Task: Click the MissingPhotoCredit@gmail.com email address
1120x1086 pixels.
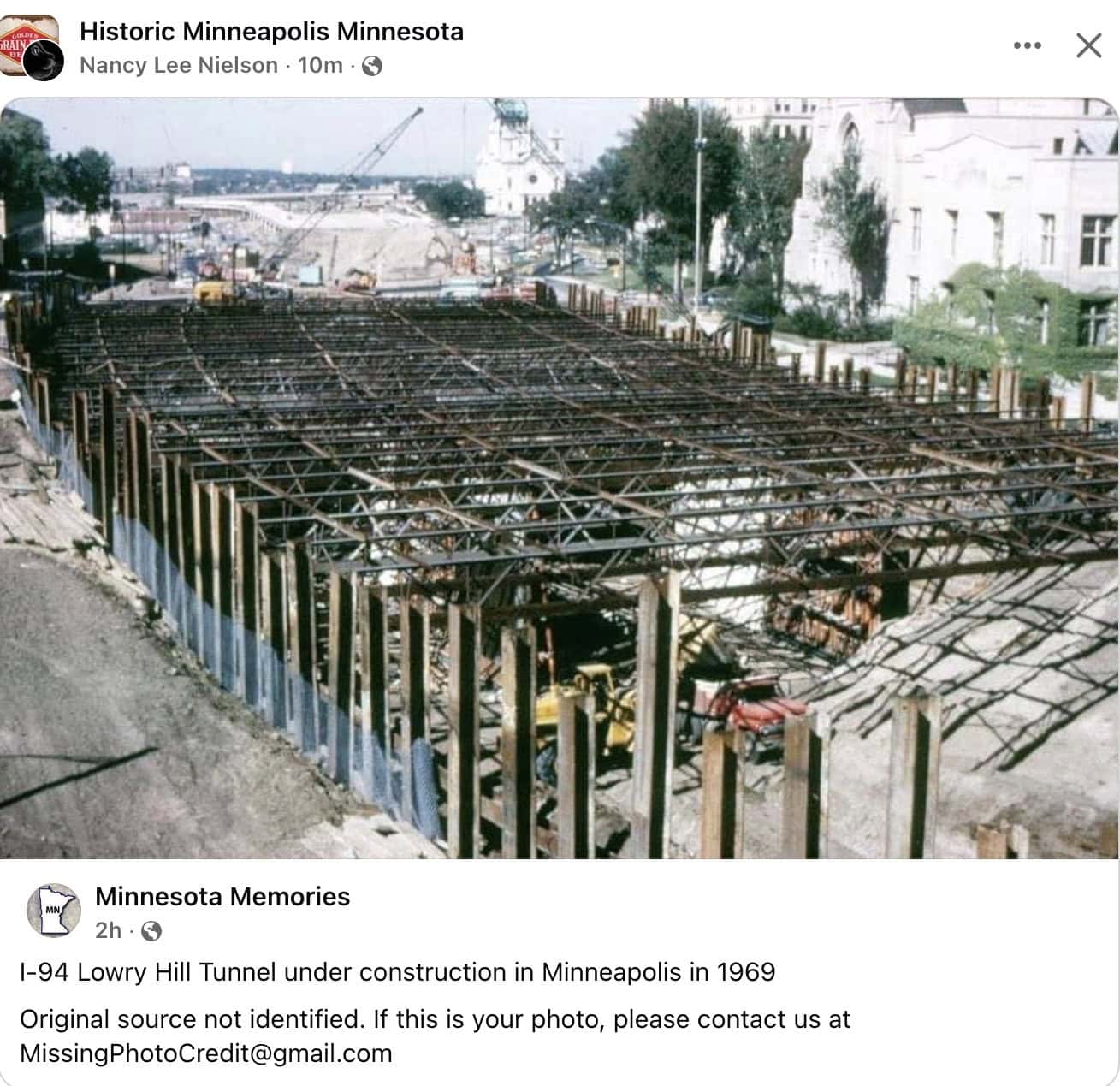Action: [206, 1053]
